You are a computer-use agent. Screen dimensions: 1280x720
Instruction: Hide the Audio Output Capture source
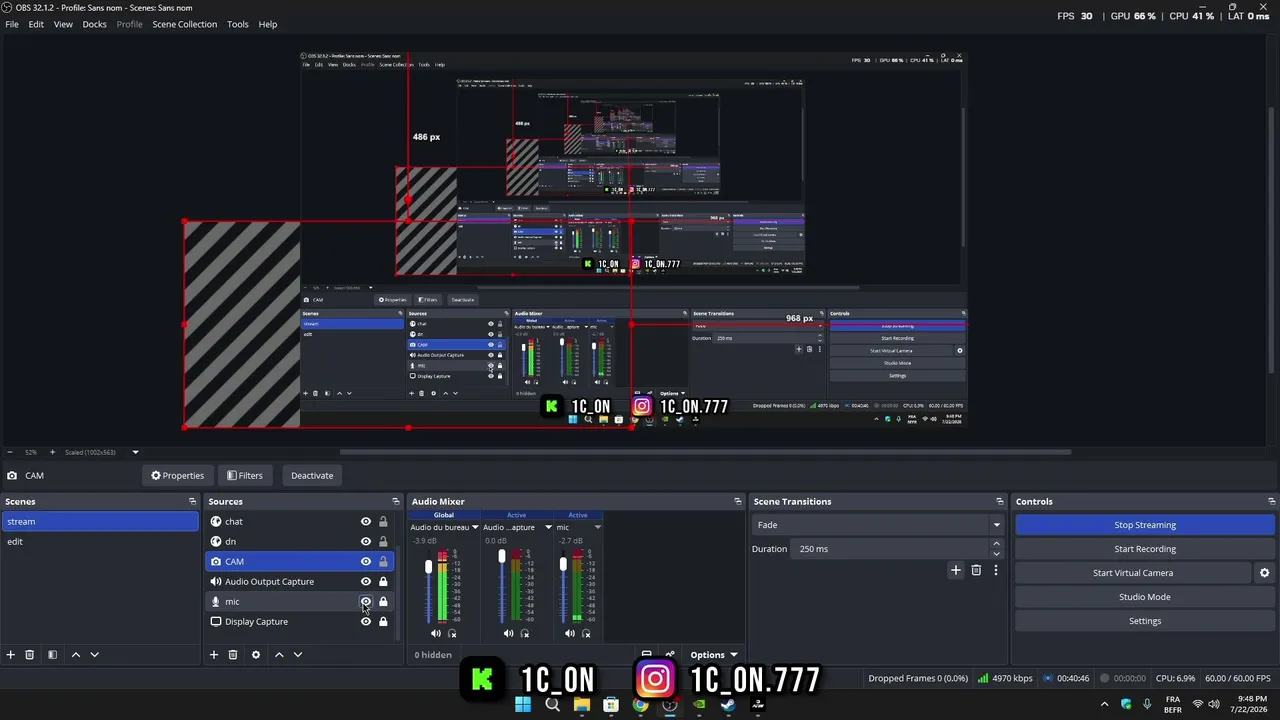coord(366,581)
